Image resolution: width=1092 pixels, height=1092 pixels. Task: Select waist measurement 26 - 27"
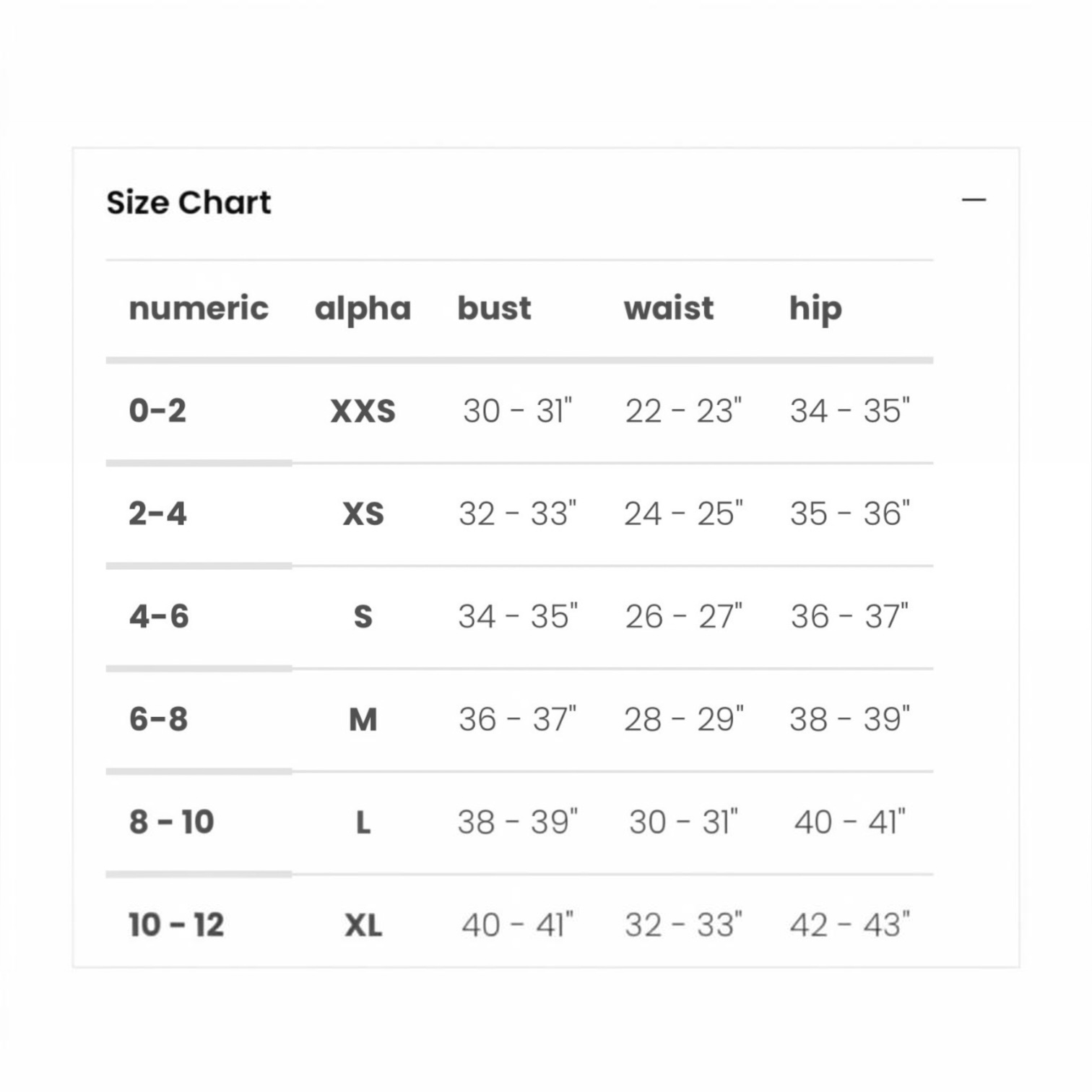[x=683, y=617]
